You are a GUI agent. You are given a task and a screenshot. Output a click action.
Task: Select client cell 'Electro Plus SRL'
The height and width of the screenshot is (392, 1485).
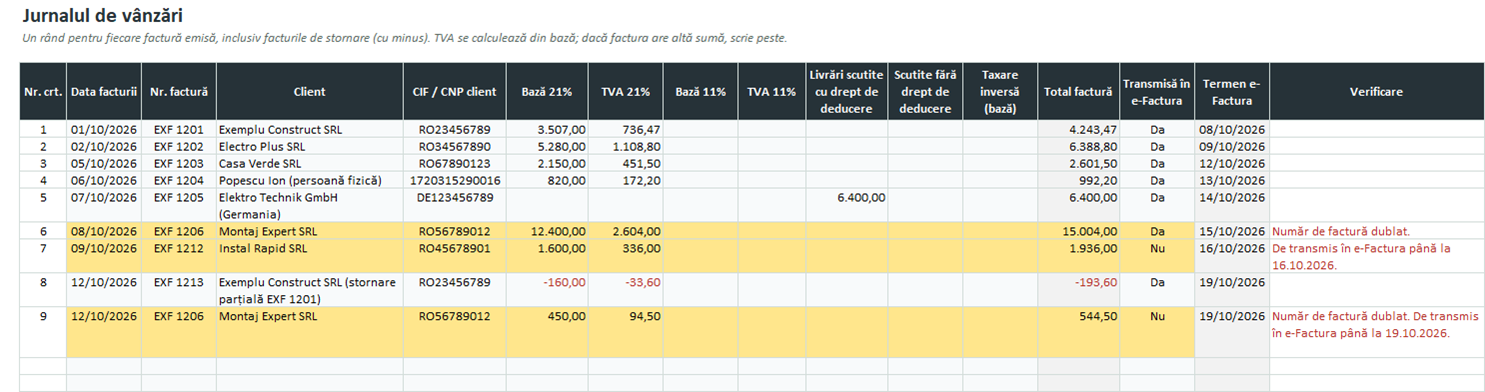pos(309,146)
